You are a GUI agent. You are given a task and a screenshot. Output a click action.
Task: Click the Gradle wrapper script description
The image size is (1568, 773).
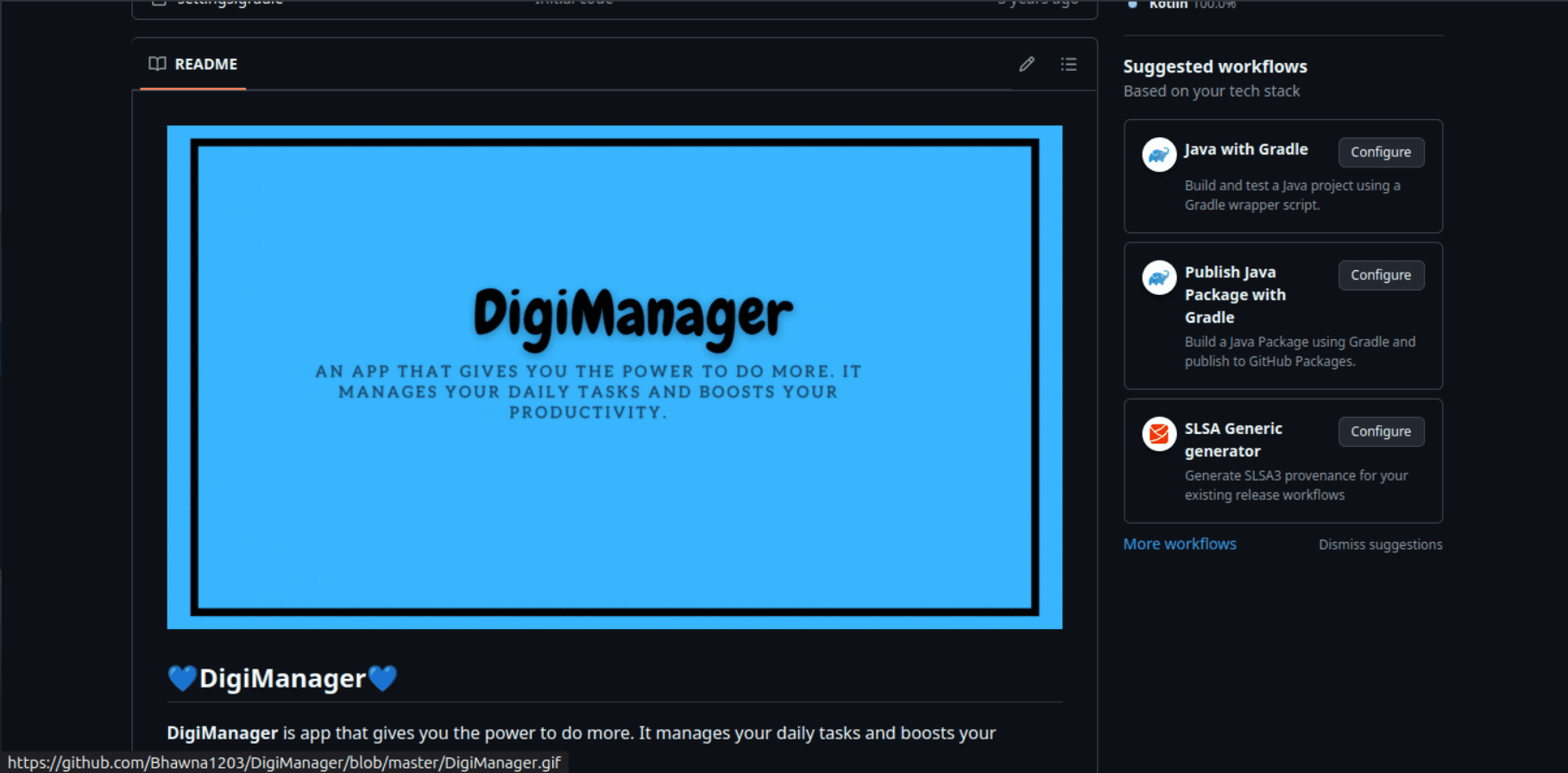(x=1292, y=195)
